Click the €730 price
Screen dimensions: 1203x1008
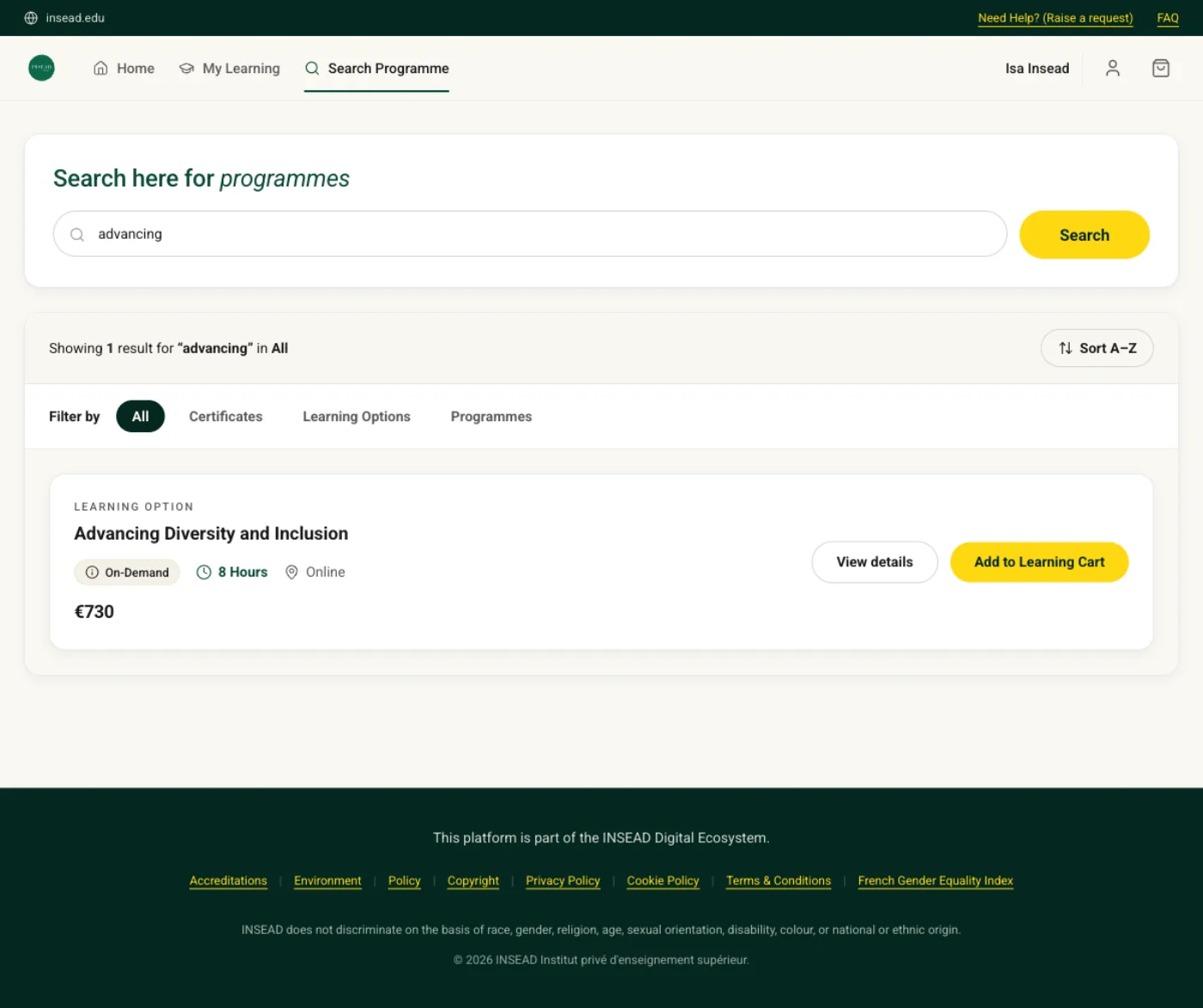(95, 612)
